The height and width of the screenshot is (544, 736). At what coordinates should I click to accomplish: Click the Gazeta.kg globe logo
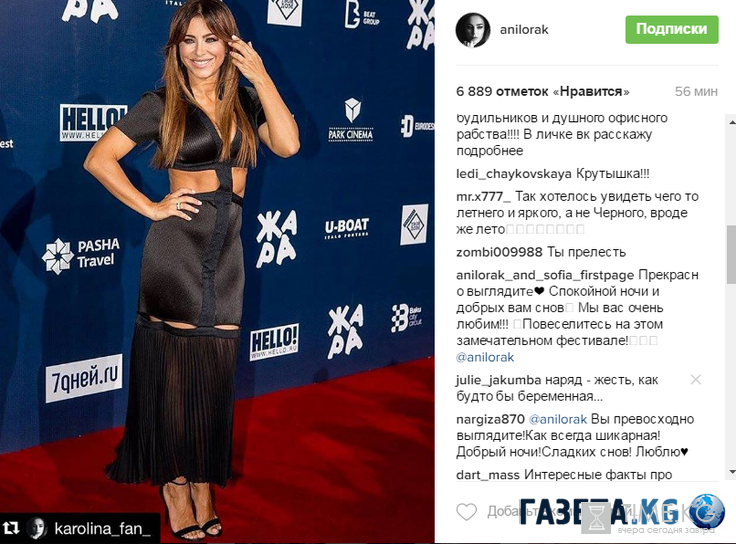(x=707, y=512)
